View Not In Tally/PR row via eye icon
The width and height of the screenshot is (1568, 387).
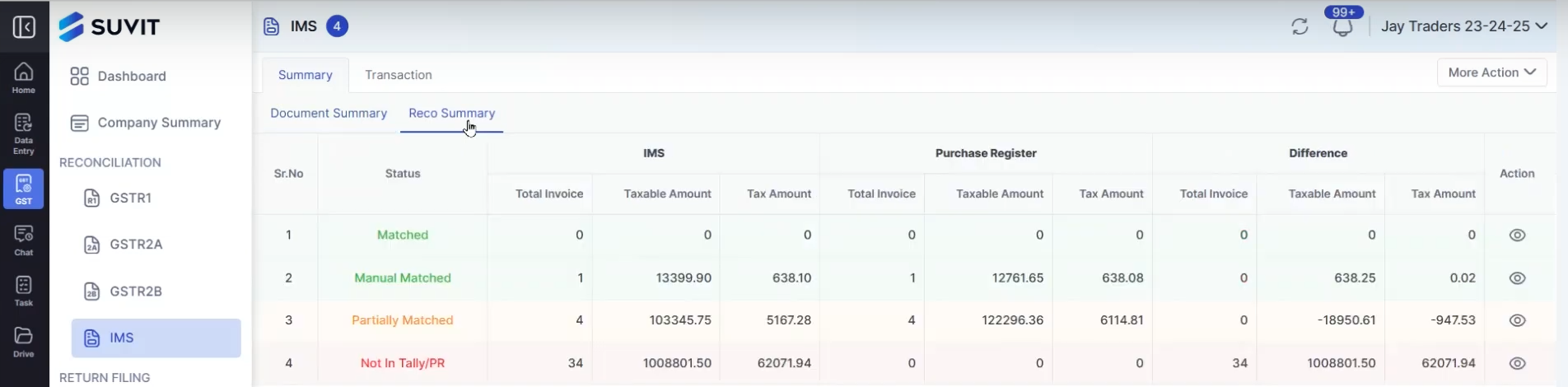pyautogui.click(x=1517, y=363)
